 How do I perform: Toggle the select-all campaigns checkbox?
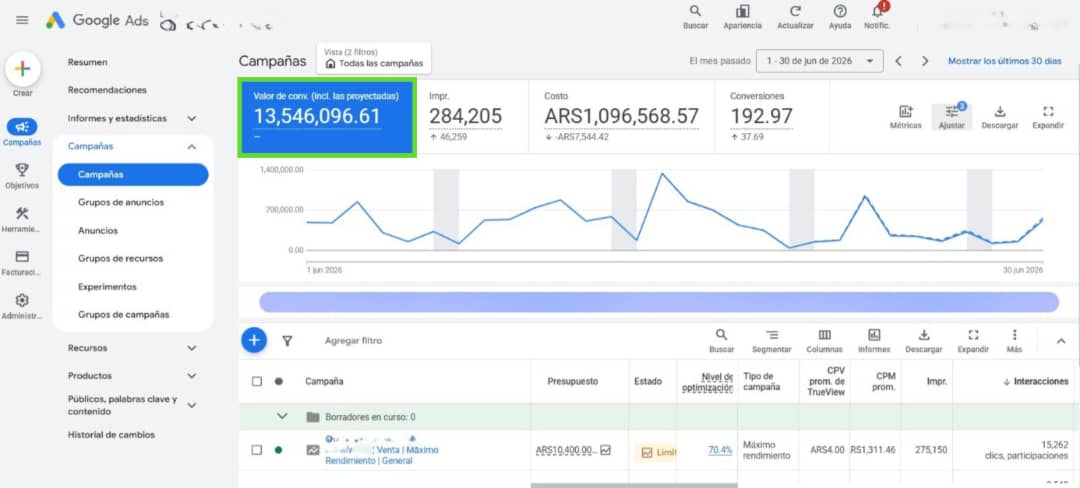(257, 381)
